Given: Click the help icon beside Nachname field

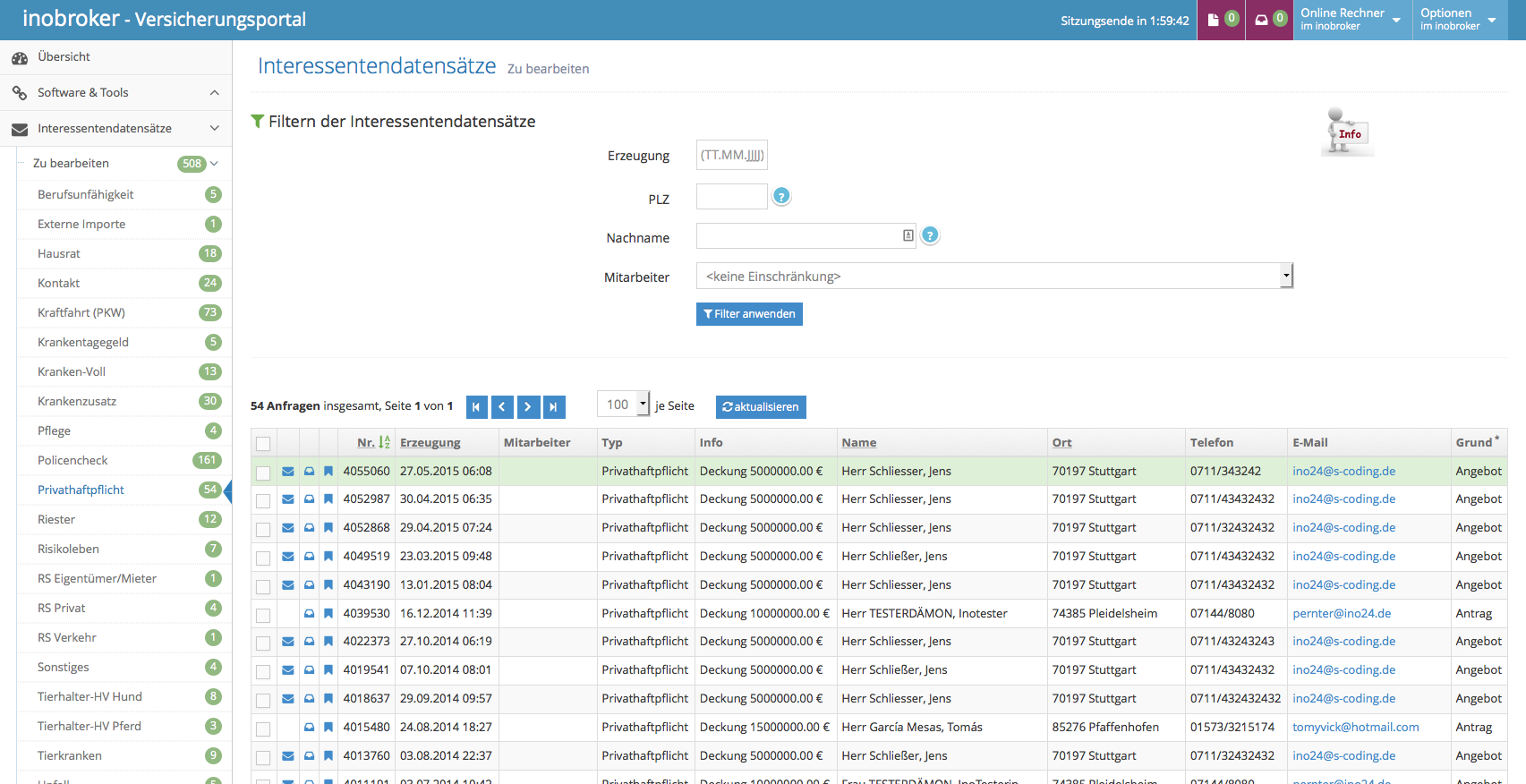Looking at the screenshot, I should (930, 236).
